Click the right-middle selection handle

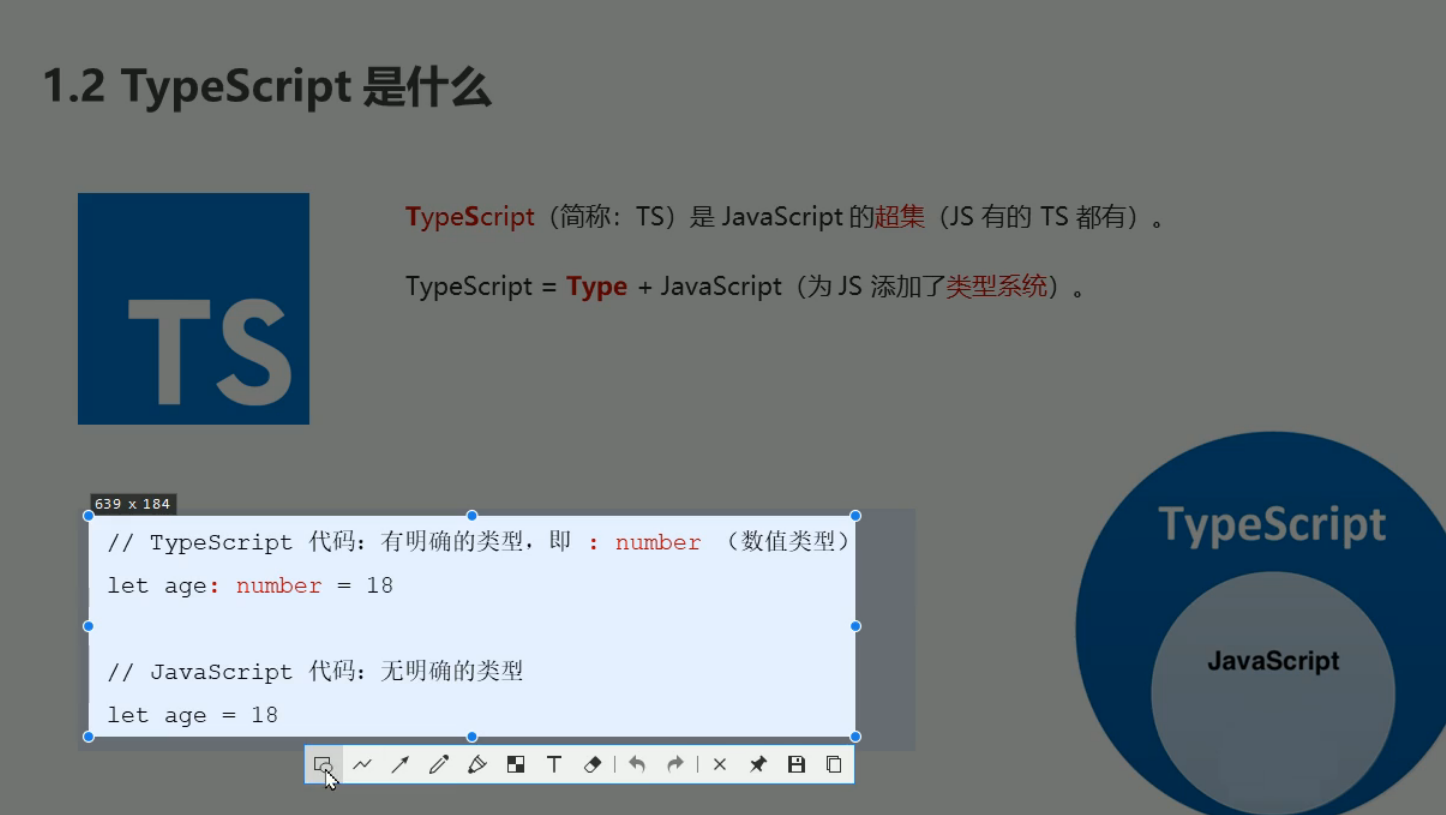(x=855, y=626)
